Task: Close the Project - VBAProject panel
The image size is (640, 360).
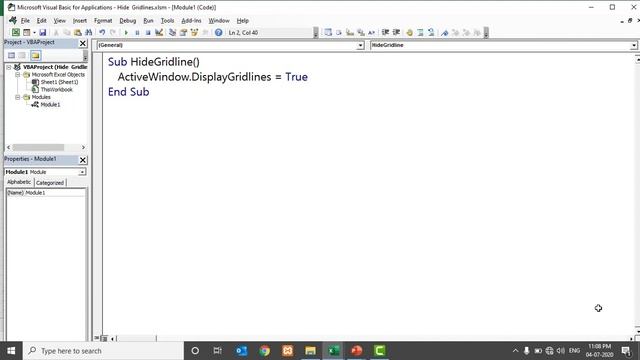Action: tap(83, 43)
